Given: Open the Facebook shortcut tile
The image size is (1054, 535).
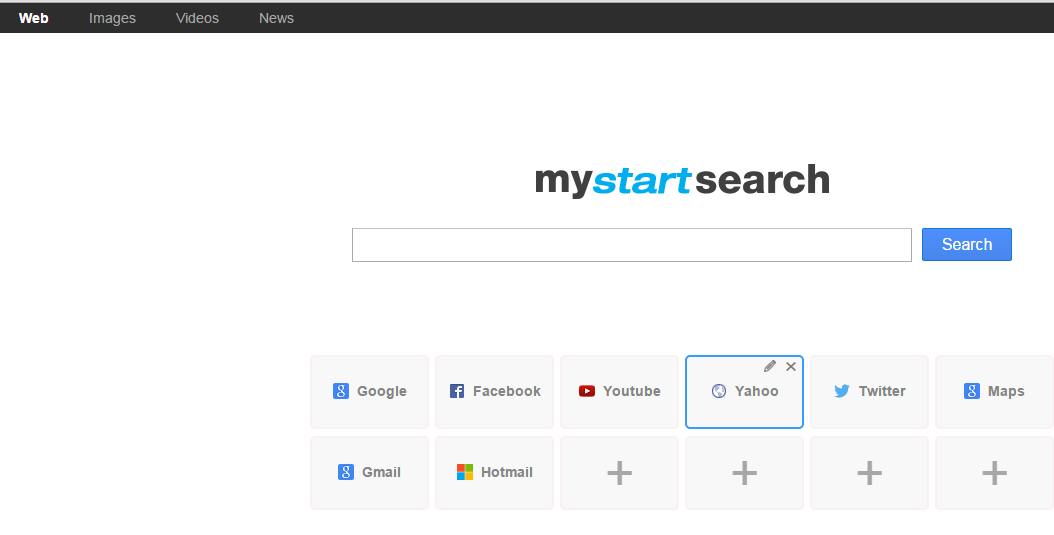Looking at the screenshot, I should click(495, 392).
